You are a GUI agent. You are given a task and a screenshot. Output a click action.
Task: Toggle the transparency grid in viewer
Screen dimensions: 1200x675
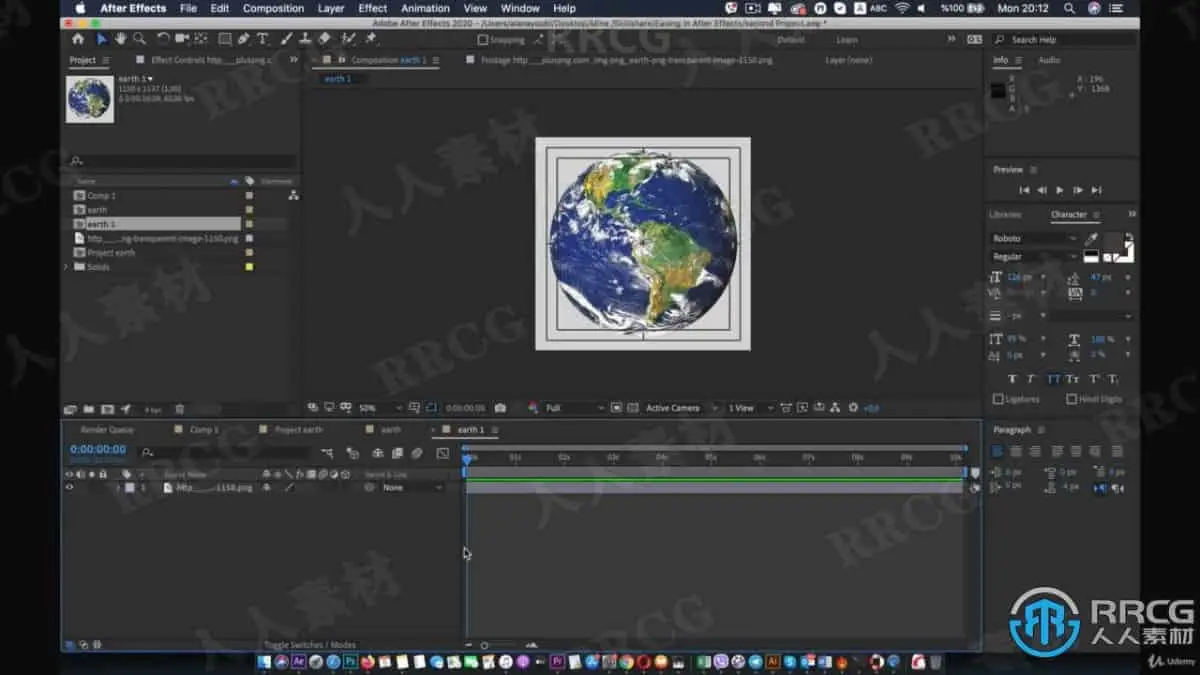(x=632, y=408)
